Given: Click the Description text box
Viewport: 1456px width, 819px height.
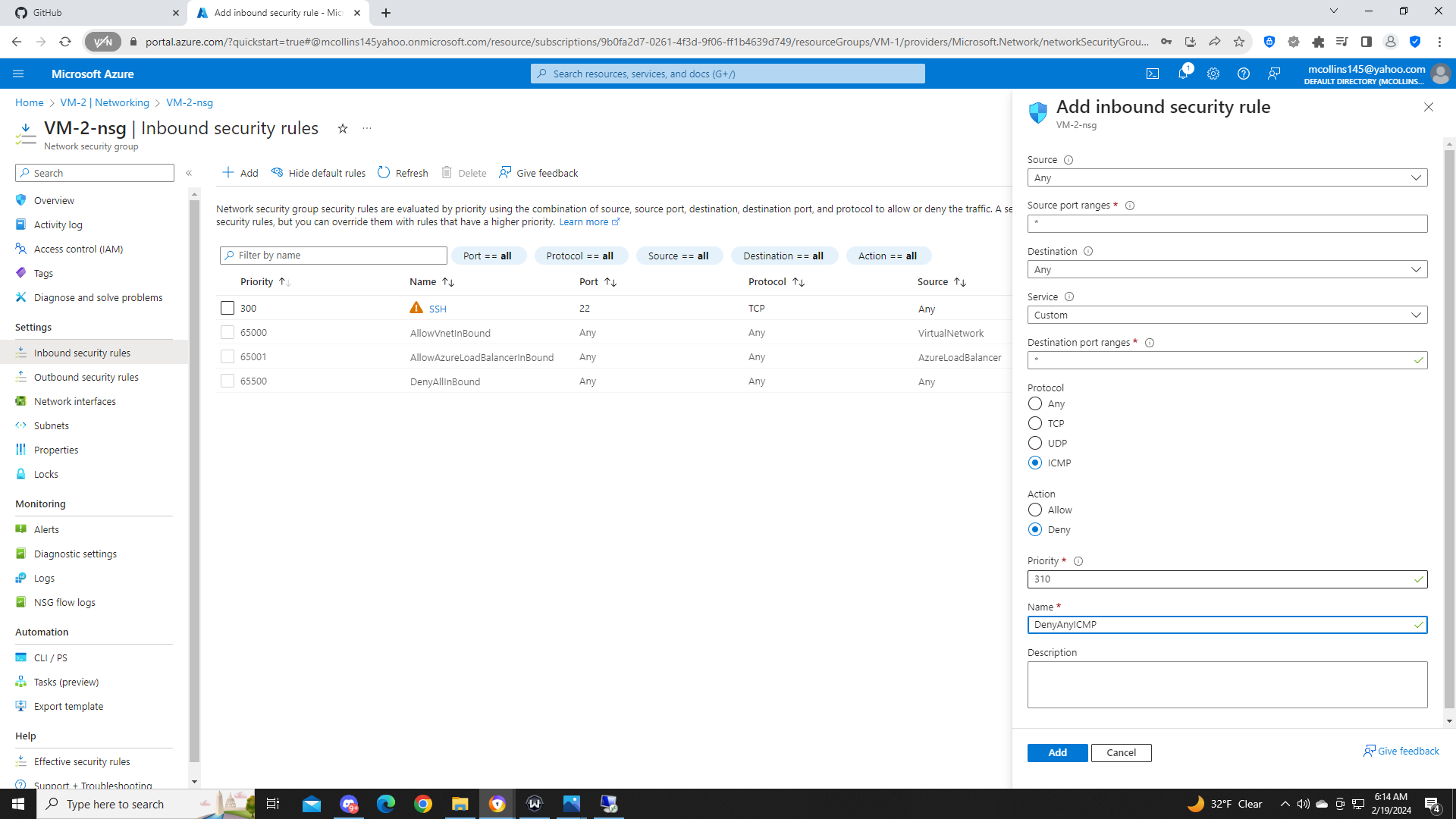Looking at the screenshot, I should click(1227, 684).
